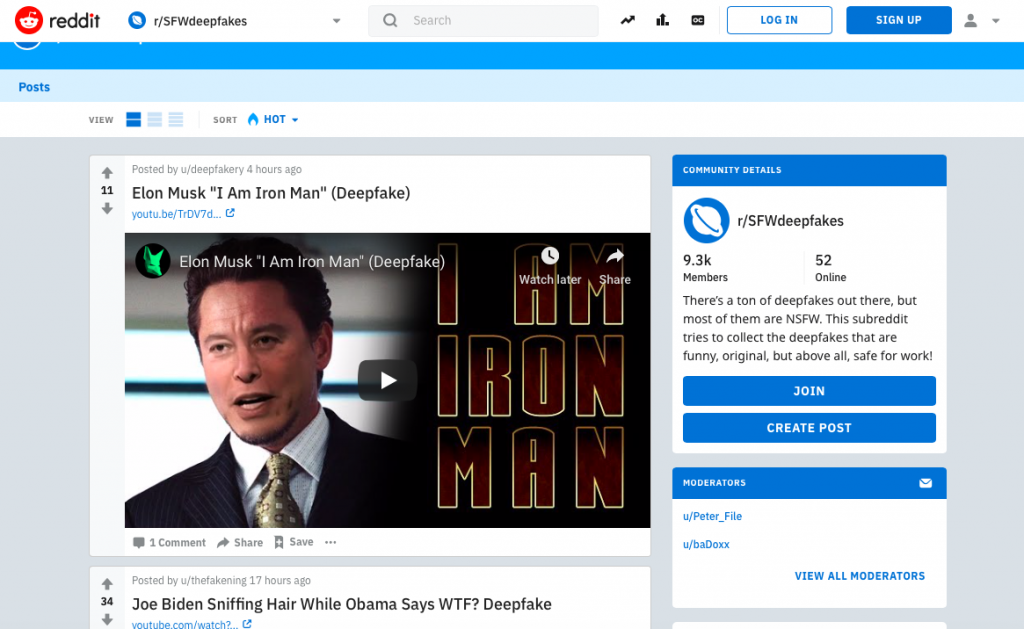This screenshot has height=629, width=1024.
Task: Select the classic view layout
Action: 155,120
